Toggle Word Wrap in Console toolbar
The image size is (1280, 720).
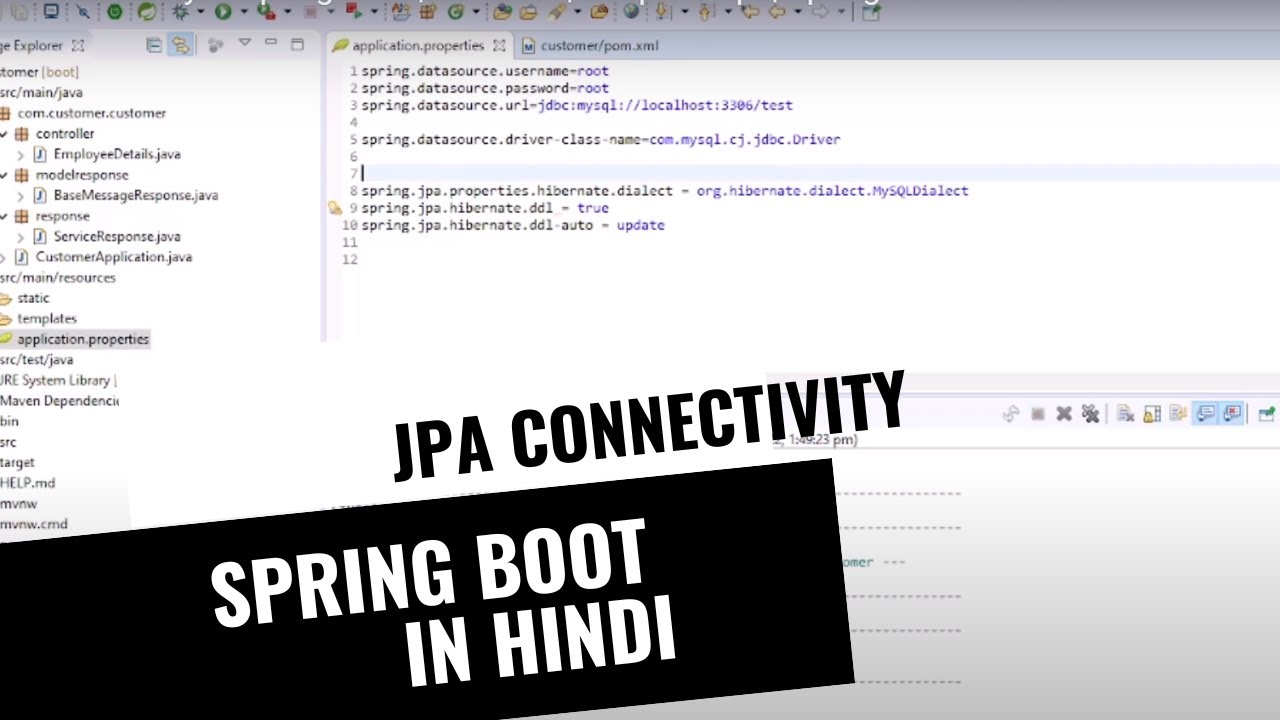tap(1179, 413)
